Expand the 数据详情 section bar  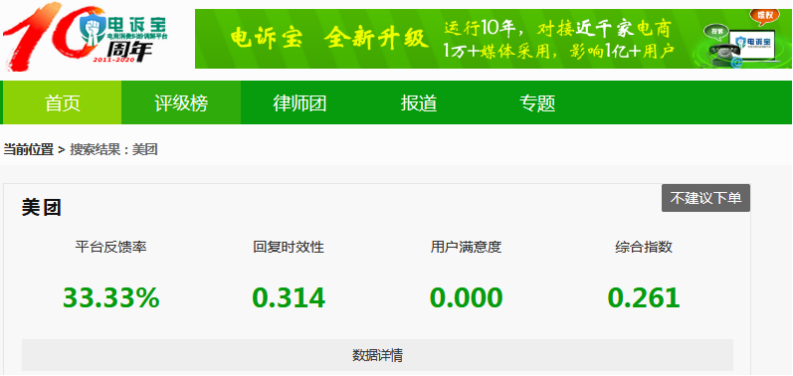click(377, 355)
